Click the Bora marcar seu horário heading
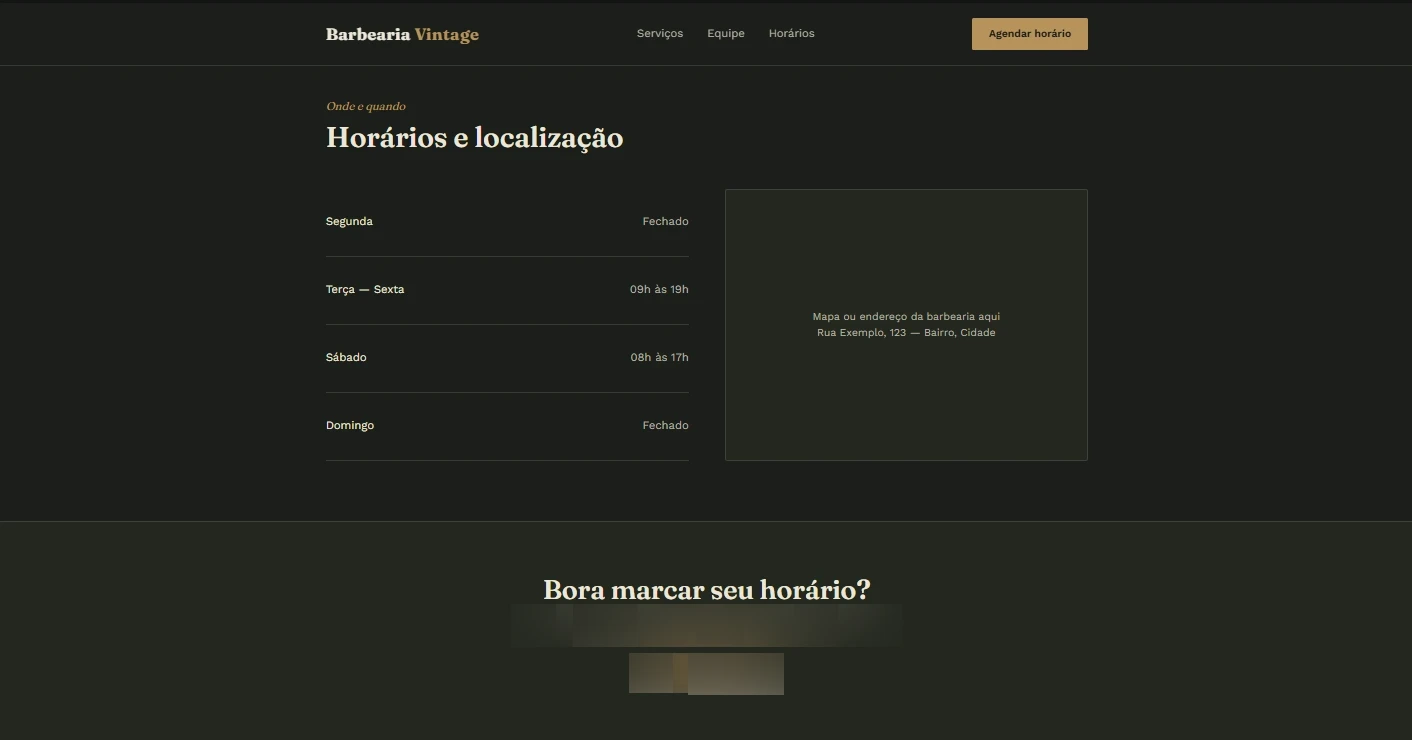The image size is (1412, 740). [706, 590]
